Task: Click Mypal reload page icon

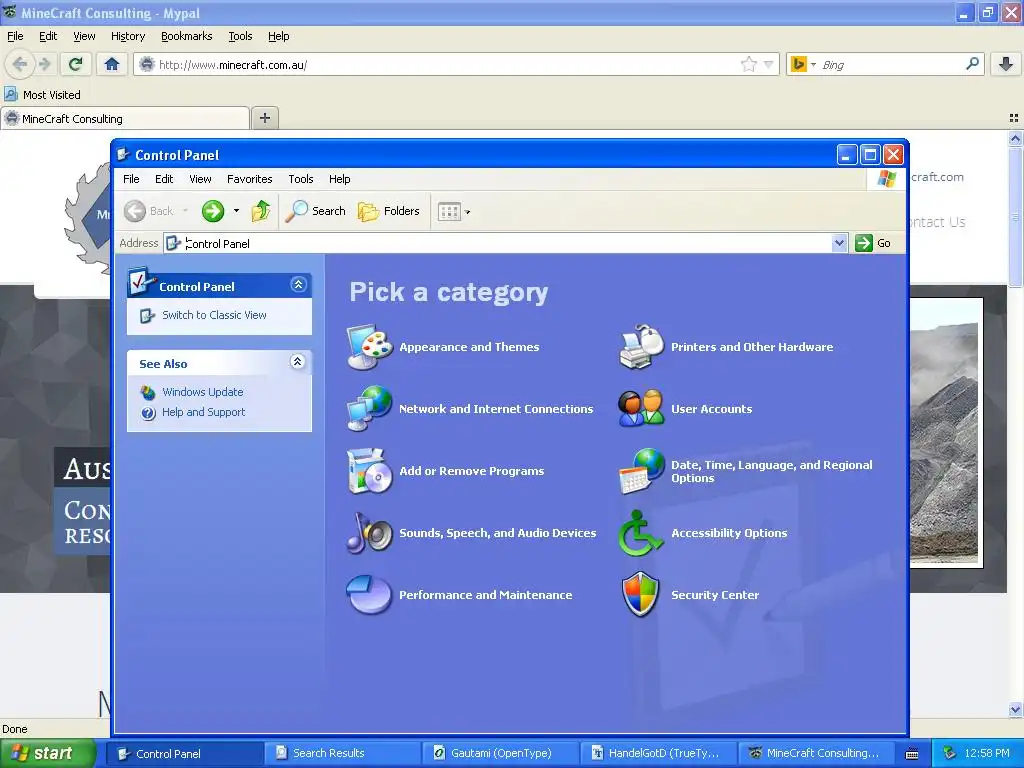Action: coord(76,64)
